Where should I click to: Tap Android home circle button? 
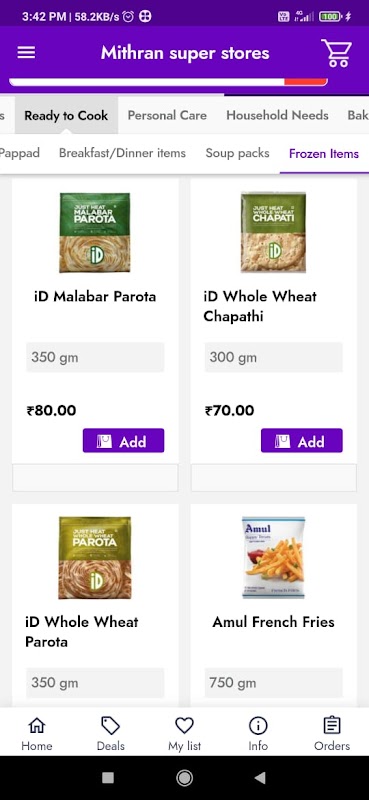pos(184,778)
